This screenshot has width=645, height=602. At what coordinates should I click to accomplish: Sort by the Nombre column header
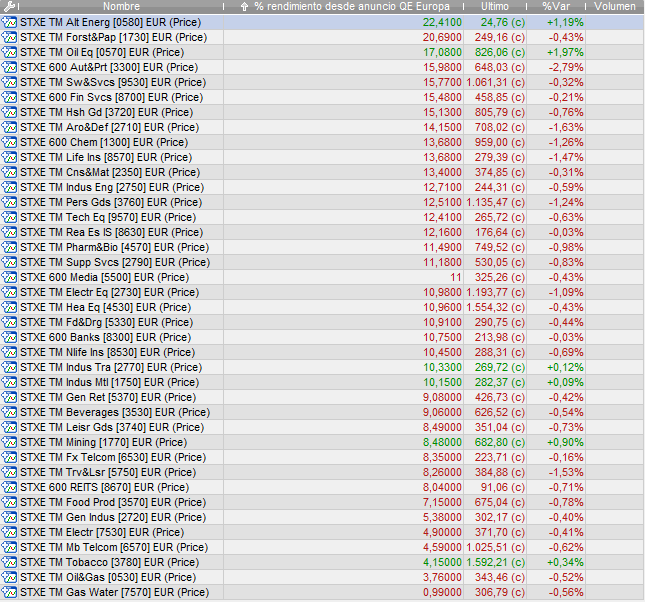coord(121,7)
